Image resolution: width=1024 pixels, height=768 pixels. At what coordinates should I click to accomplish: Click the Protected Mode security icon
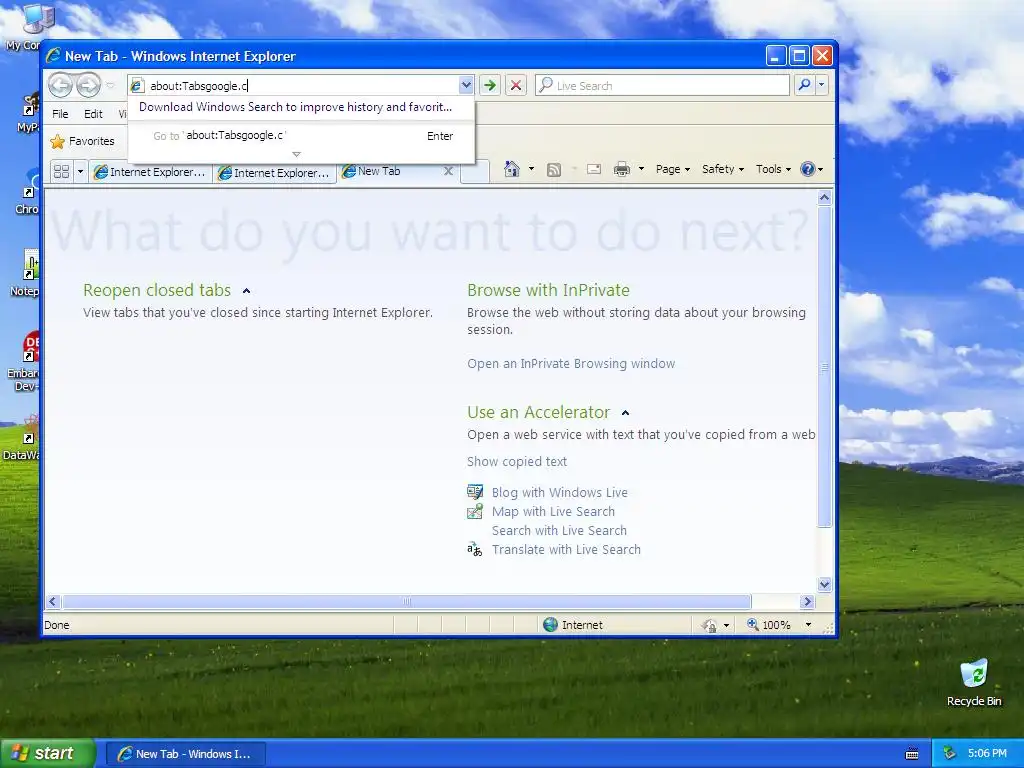click(x=710, y=626)
